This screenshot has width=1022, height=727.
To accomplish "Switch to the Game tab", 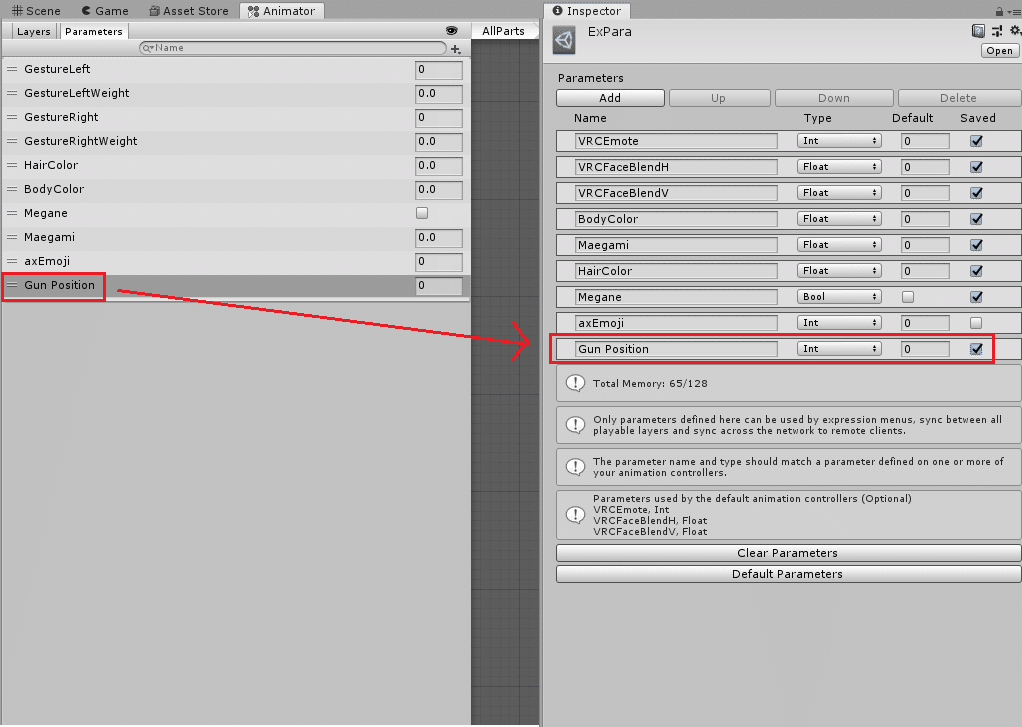I will pos(105,11).
